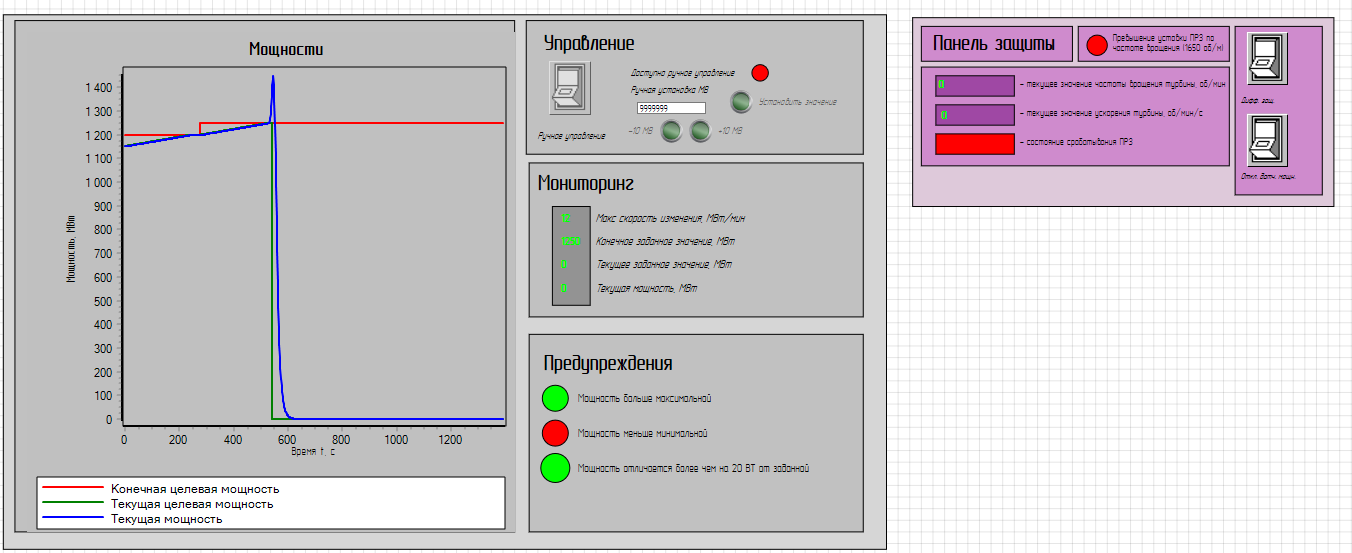1352x553 pixels.
Task: Click 'Текущая мощность' blue legend entry
Action: [x=167, y=519]
